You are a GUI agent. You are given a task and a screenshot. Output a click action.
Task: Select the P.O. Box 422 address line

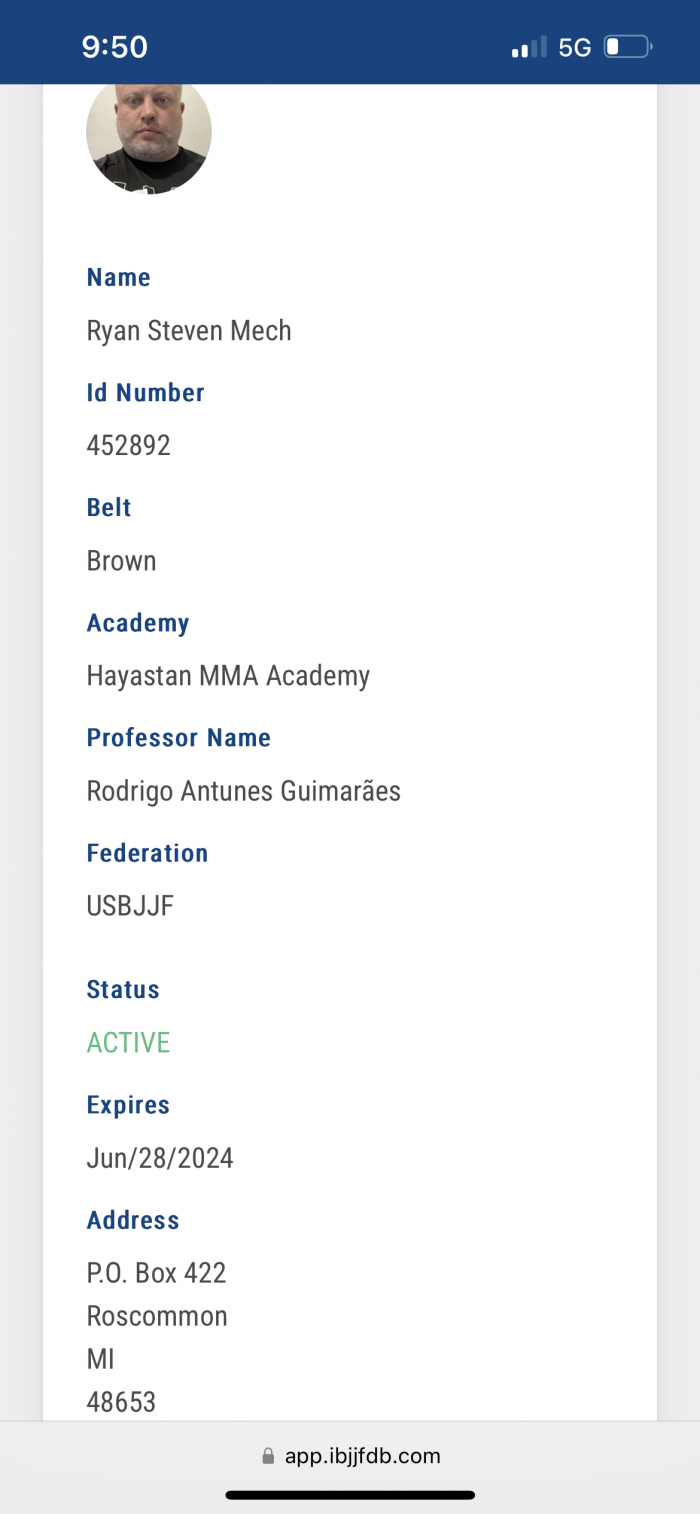click(x=156, y=1273)
